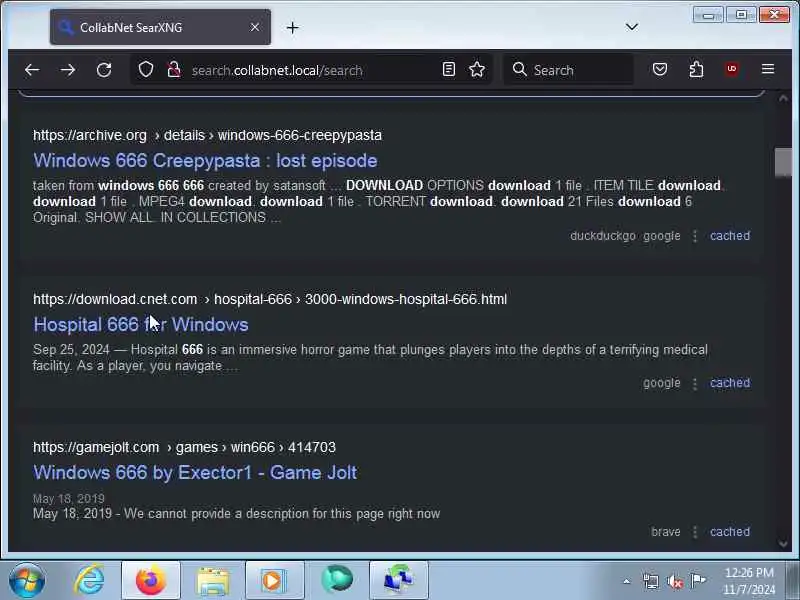The height and width of the screenshot is (600, 800).
Task: Click scrollbar up arrow
Action: [783, 98]
